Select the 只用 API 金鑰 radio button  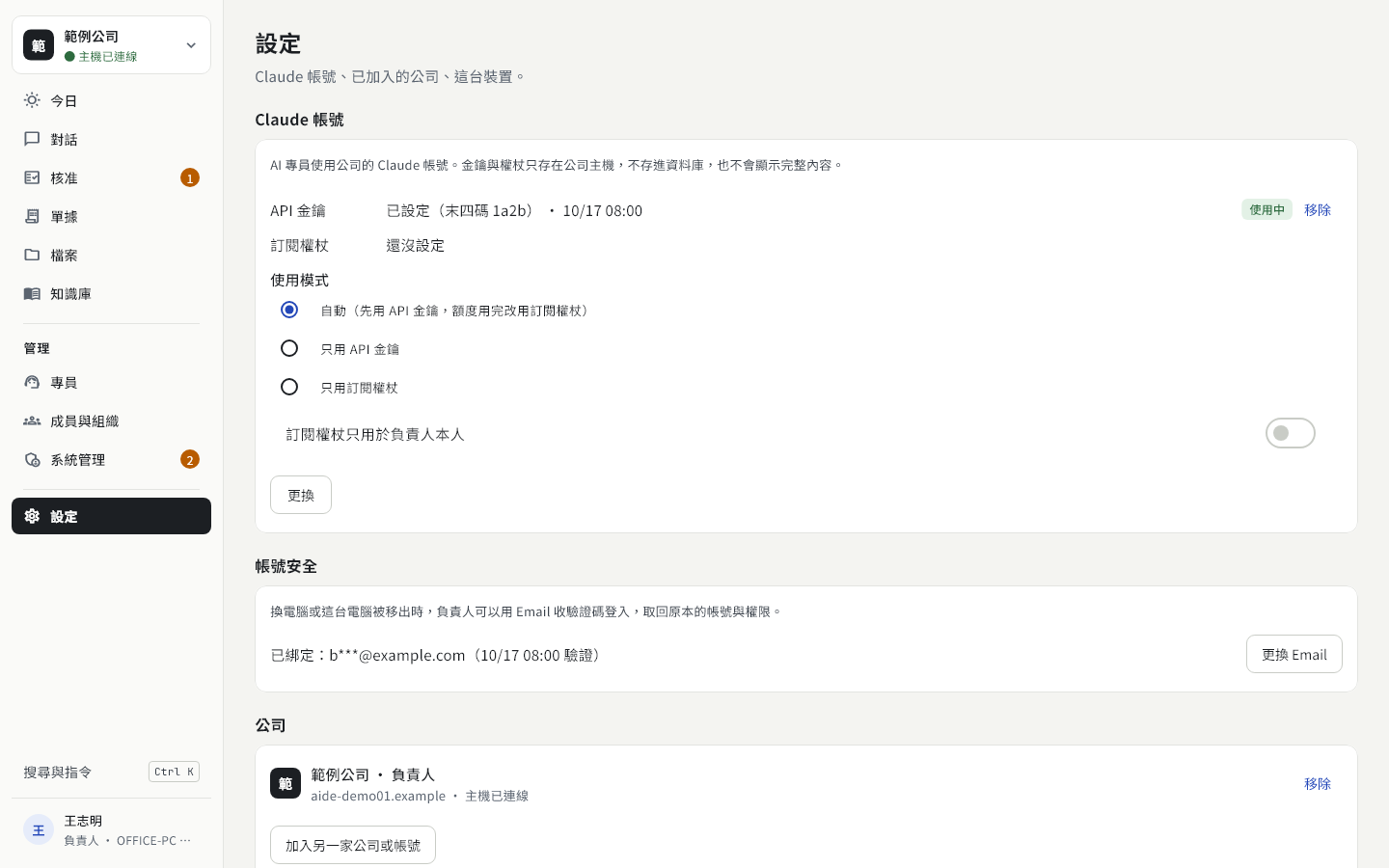tap(289, 348)
